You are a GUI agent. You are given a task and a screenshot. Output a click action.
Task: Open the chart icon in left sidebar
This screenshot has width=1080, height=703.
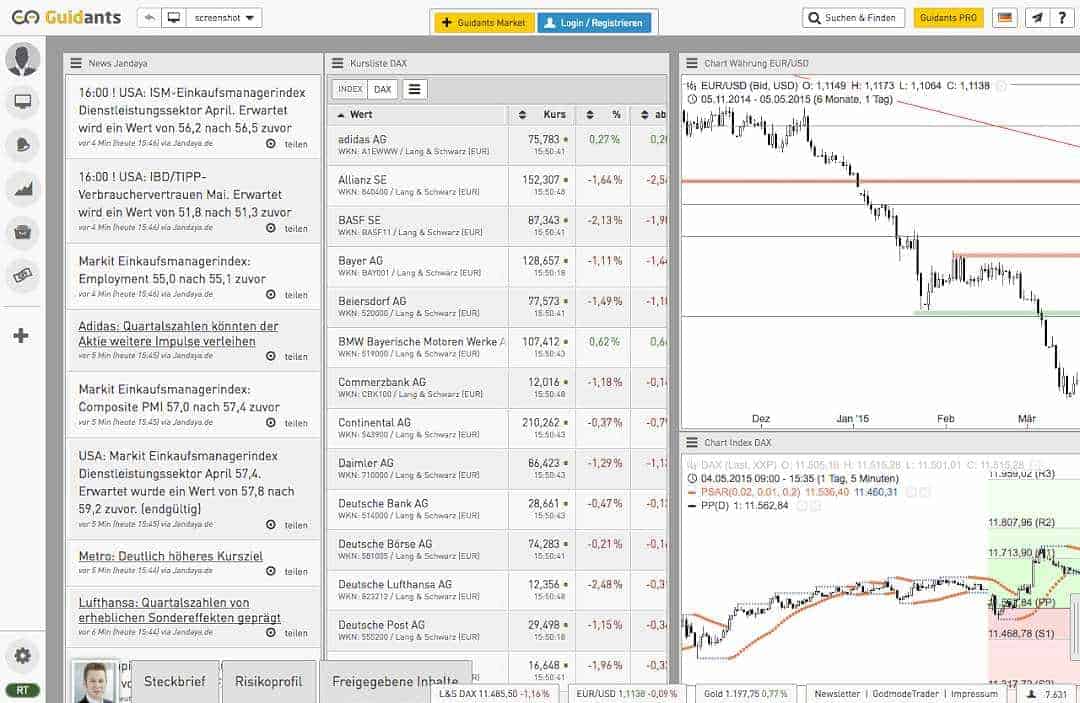(22, 188)
